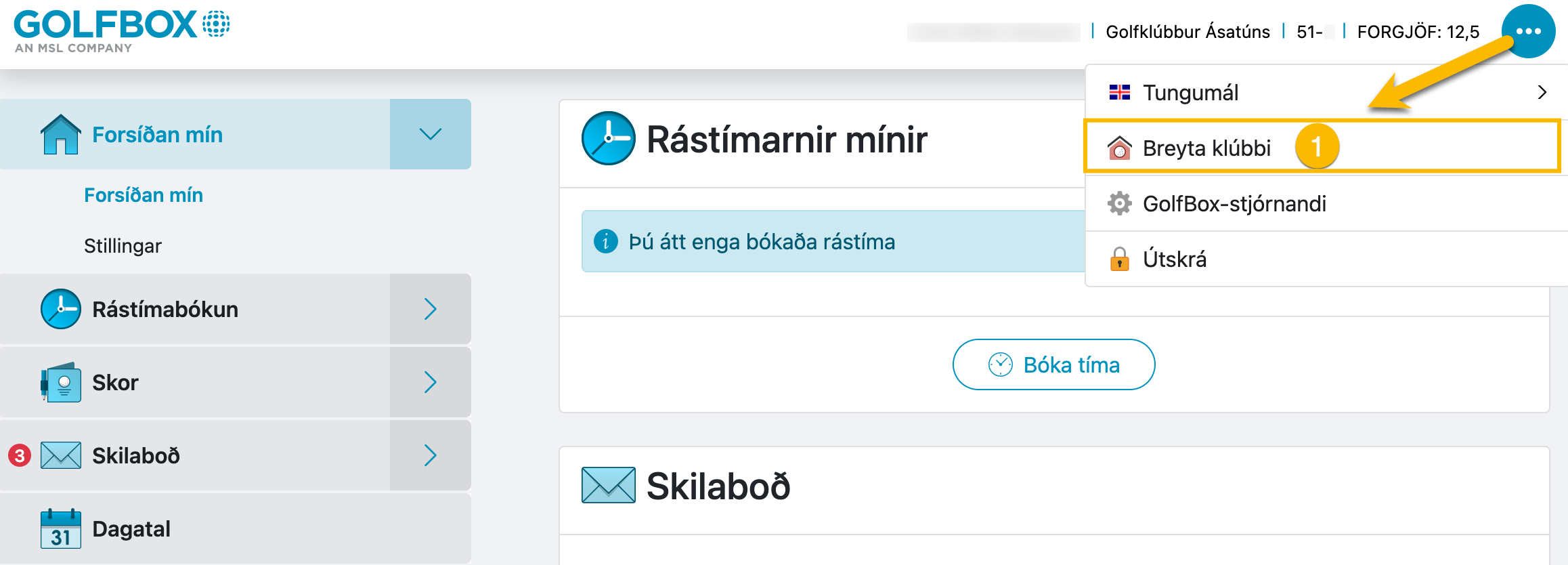This screenshot has height=565, width=1568.
Task: Click the GolfBox logo
Action: pos(122,31)
